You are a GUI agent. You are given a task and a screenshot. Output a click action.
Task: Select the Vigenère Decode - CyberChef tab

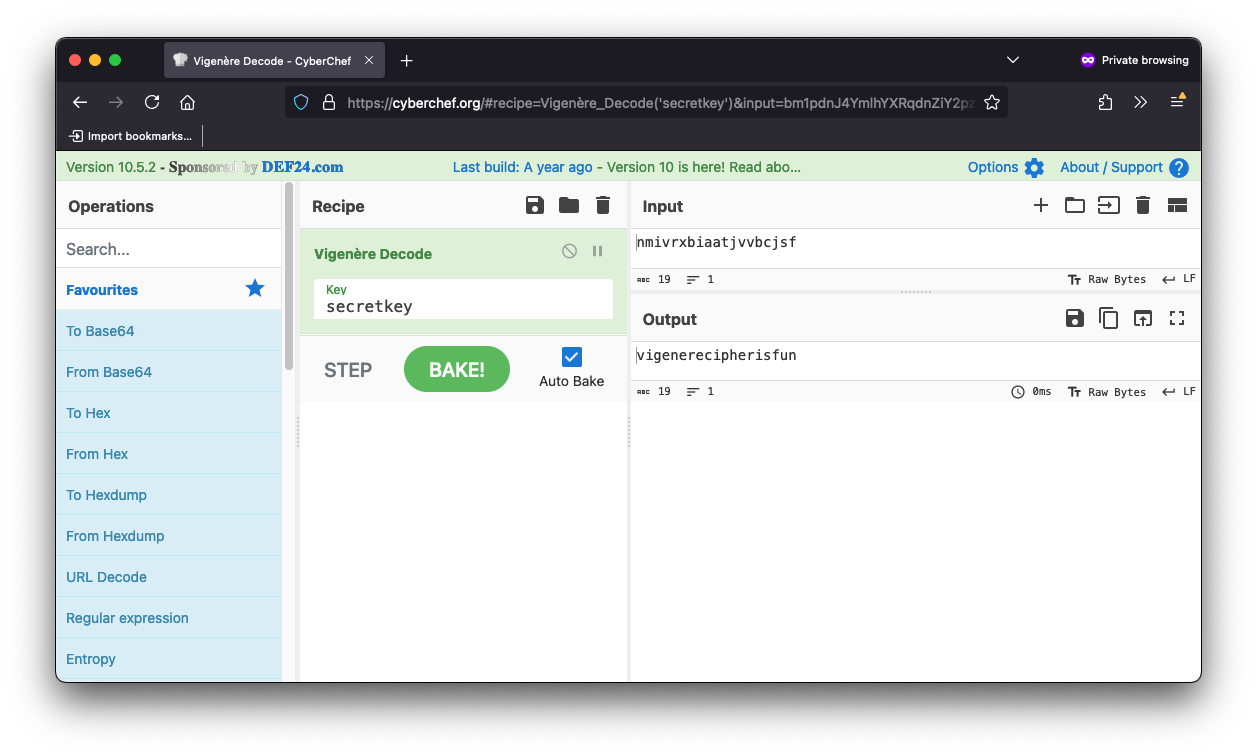[273, 60]
